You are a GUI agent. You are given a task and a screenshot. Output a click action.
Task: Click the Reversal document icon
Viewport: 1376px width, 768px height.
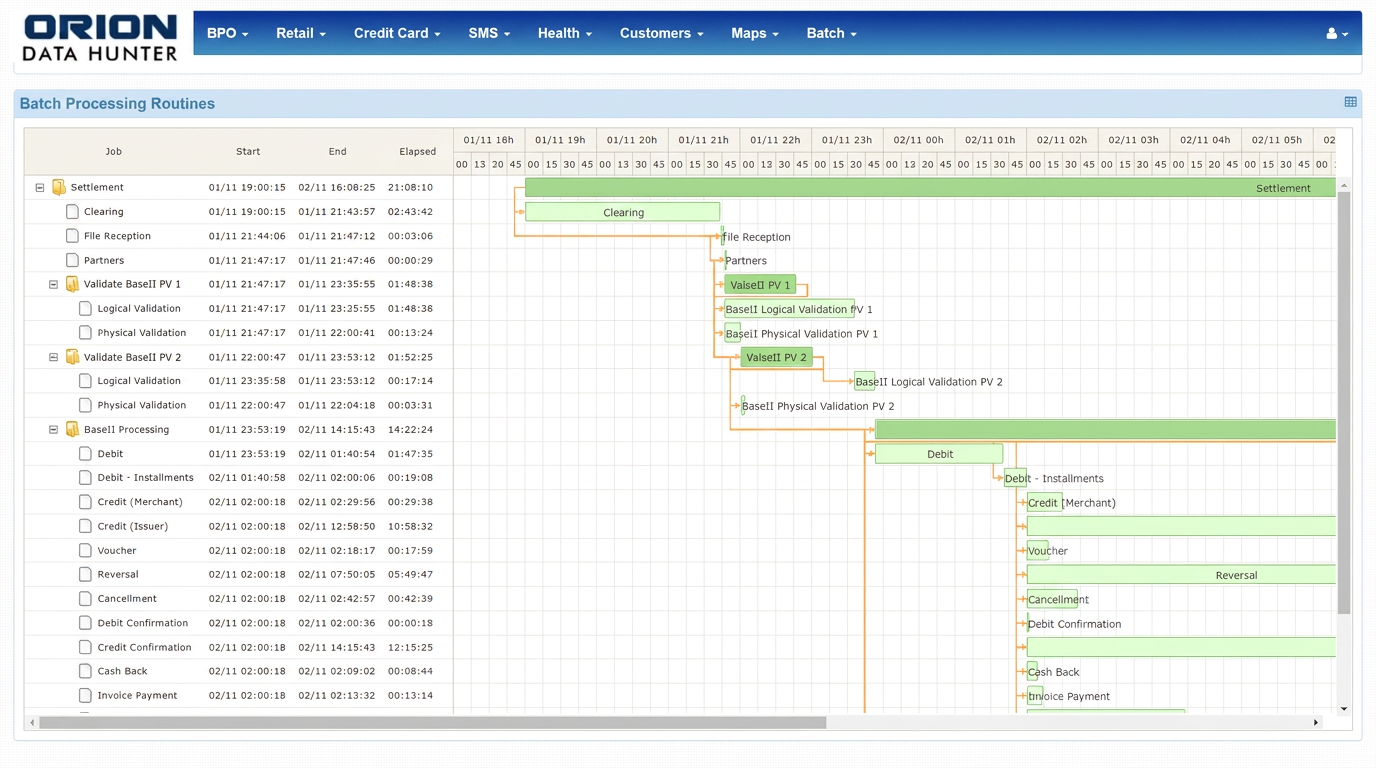pos(85,574)
